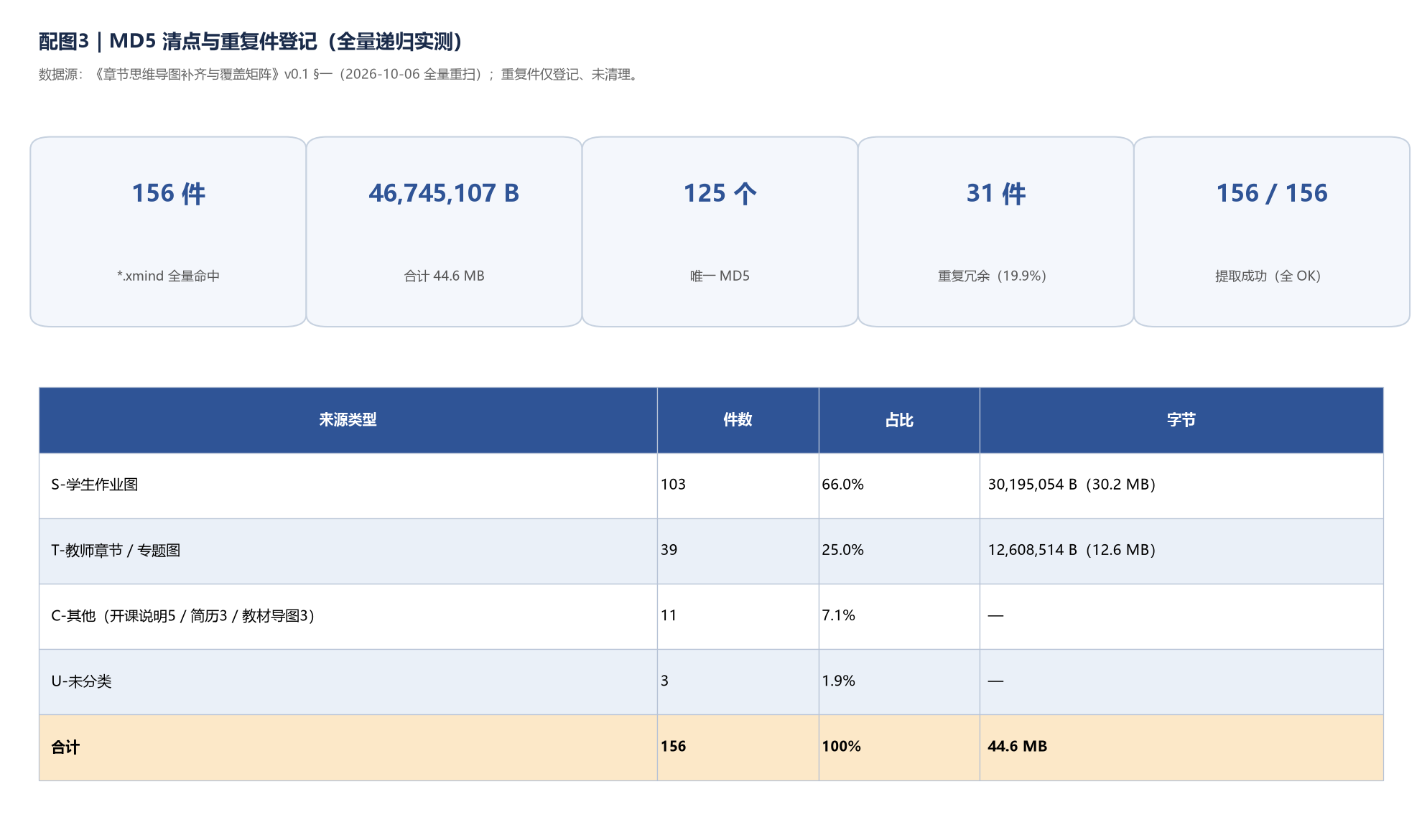Click the 提取成功（全 OK）caption
This screenshot has width=1422, height=840.
[x=1271, y=276]
